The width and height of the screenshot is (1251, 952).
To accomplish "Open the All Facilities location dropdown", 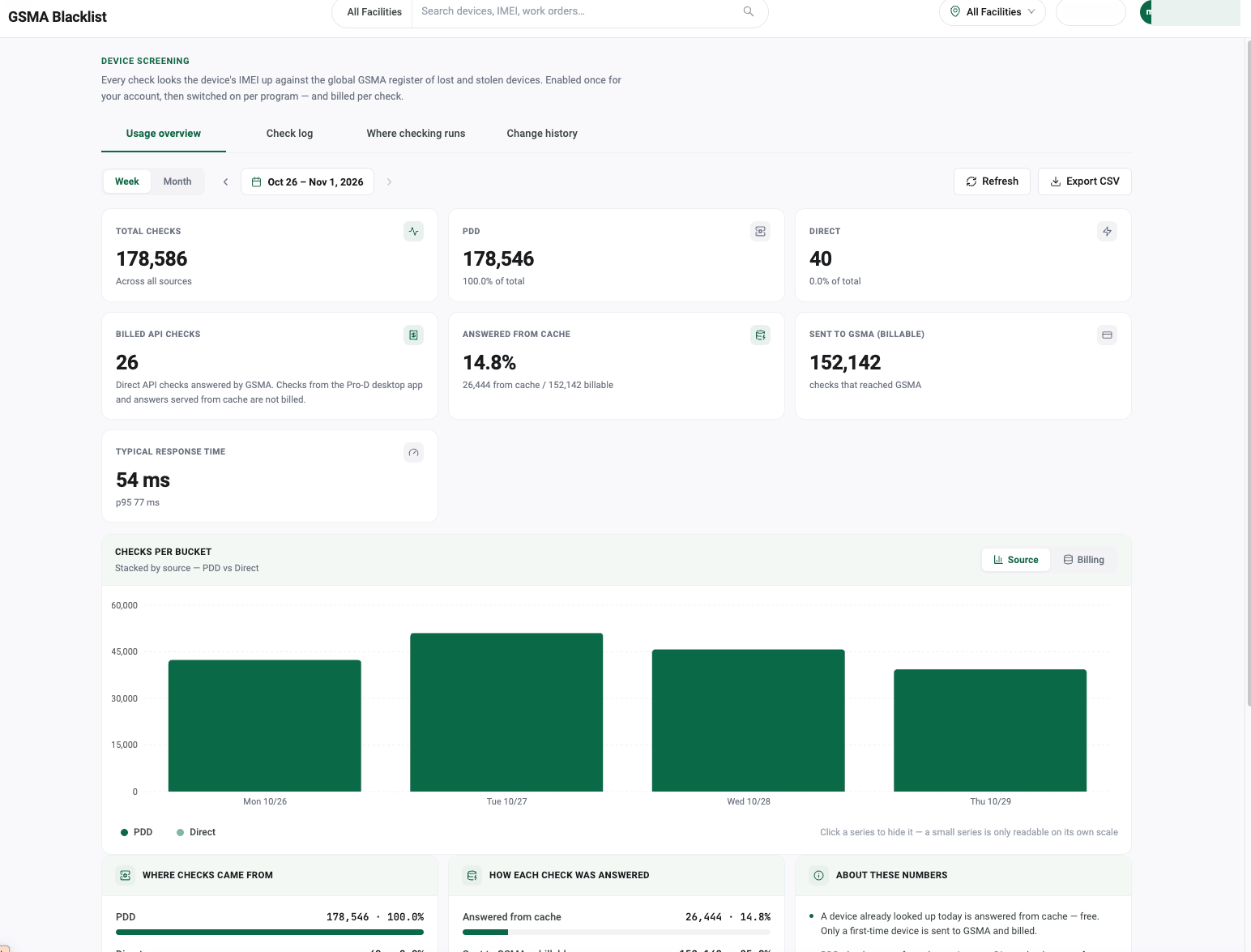I will point(993,12).
